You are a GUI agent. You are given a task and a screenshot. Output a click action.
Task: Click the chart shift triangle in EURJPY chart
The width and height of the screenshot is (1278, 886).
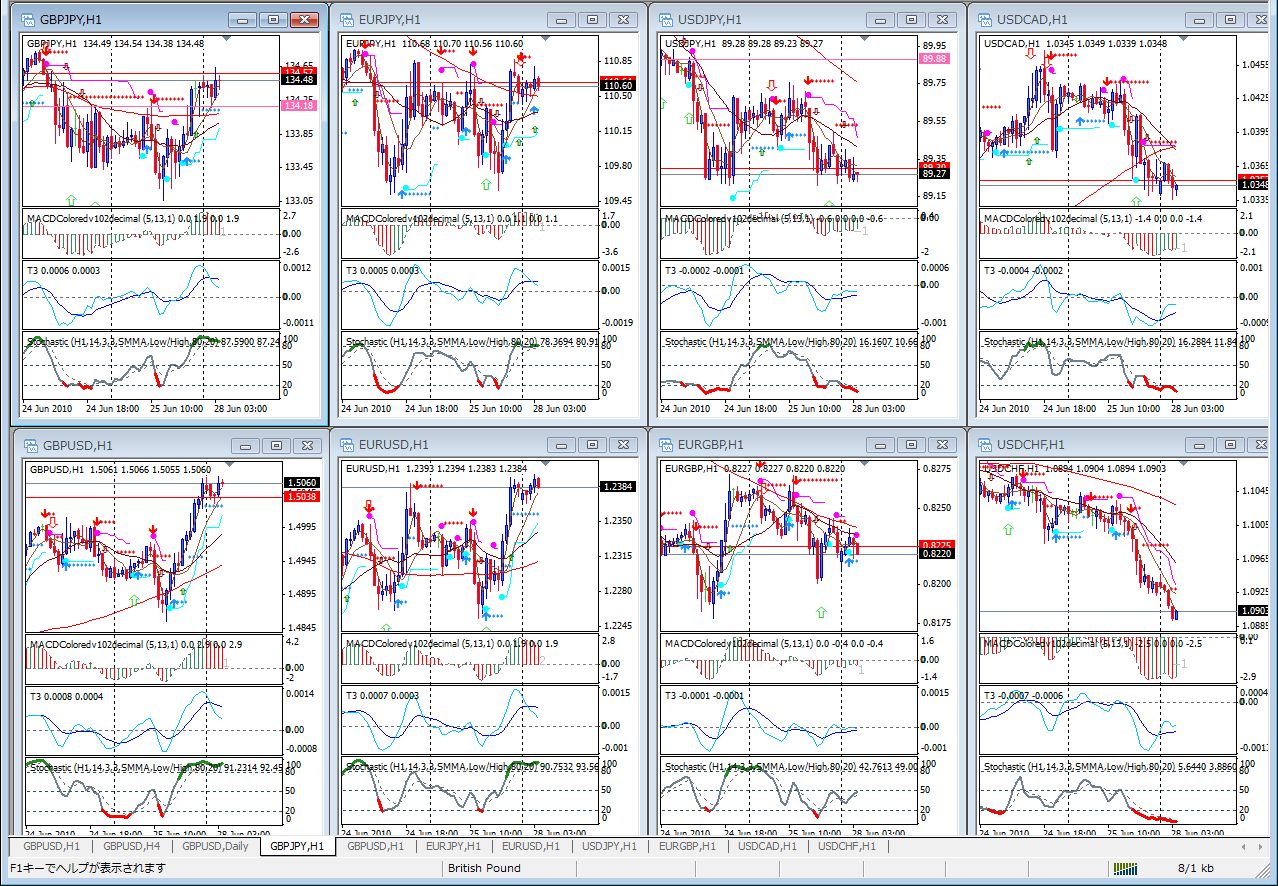pyautogui.click(x=545, y=39)
